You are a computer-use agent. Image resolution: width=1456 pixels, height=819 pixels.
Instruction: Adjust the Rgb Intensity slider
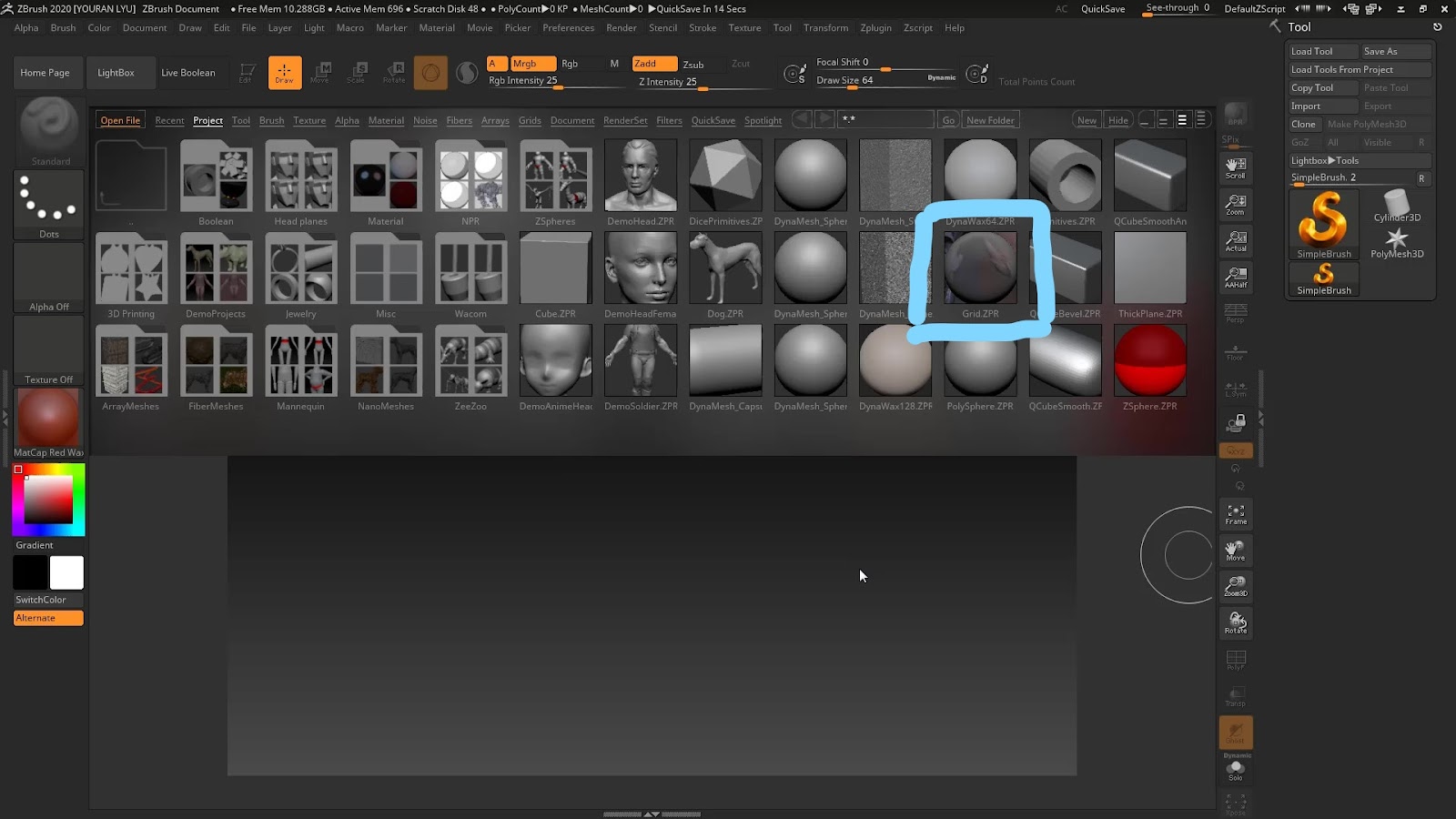(557, 81)
